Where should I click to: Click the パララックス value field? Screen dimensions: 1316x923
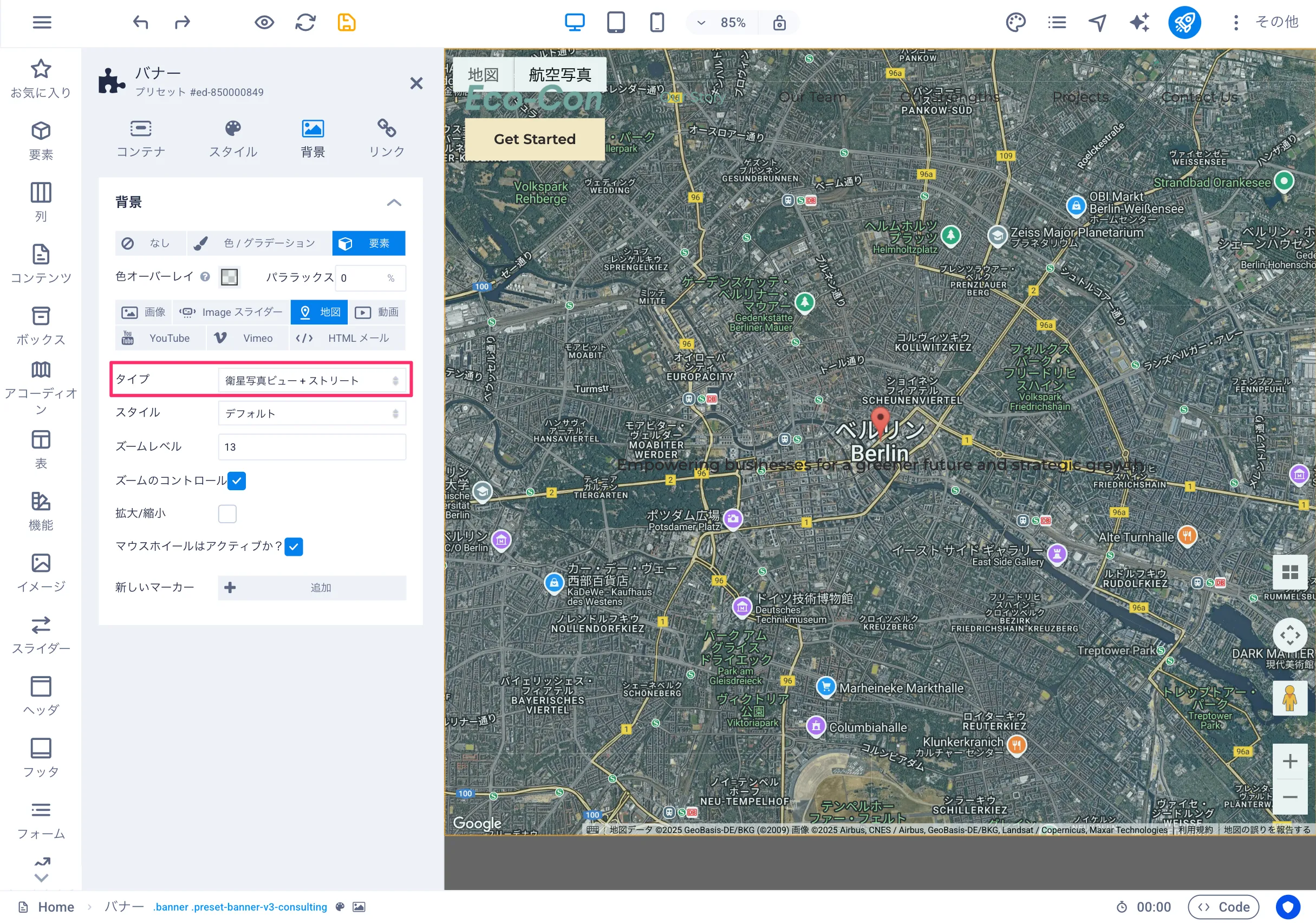[370, 278]
